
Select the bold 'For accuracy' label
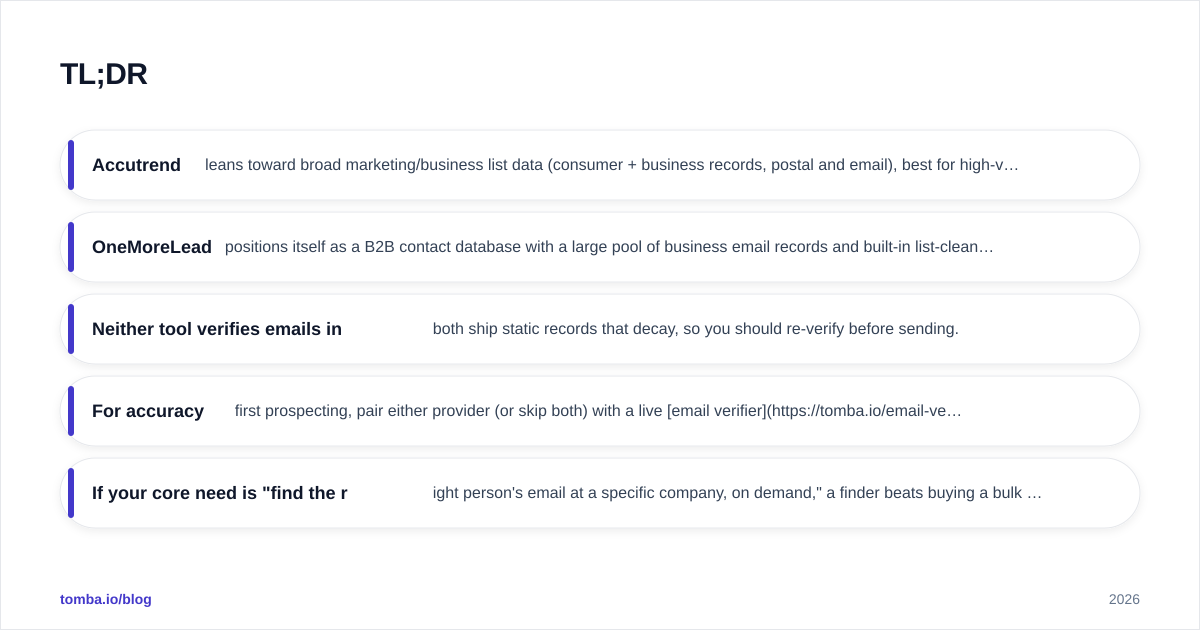(x=148, y=411)
